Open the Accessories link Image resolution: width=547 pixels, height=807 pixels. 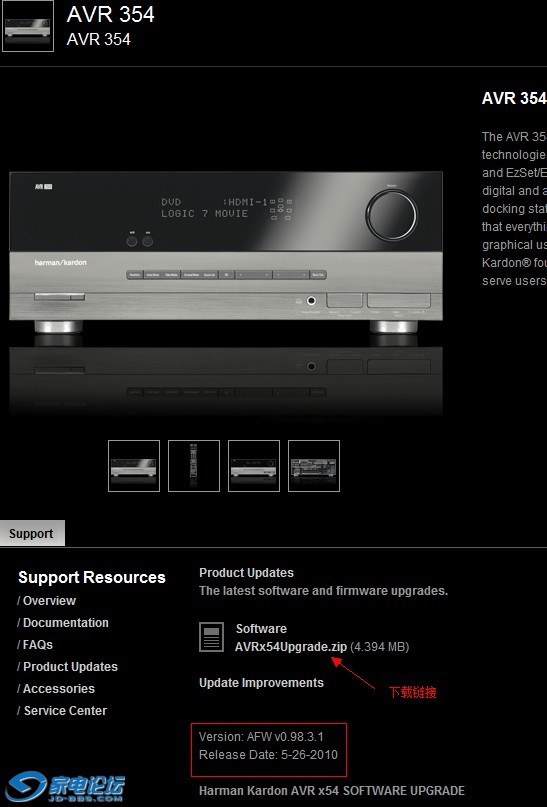[x=59, y=689]
